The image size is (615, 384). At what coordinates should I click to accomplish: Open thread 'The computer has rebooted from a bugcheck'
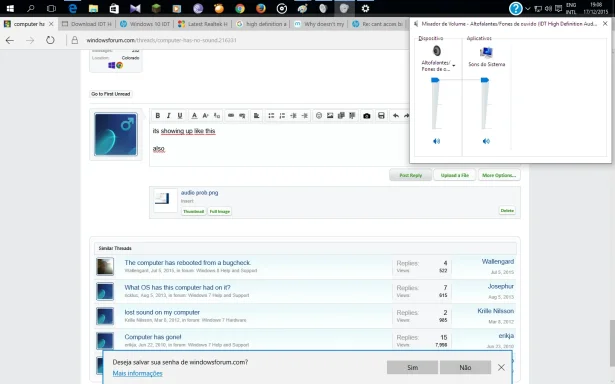[187, 262]
